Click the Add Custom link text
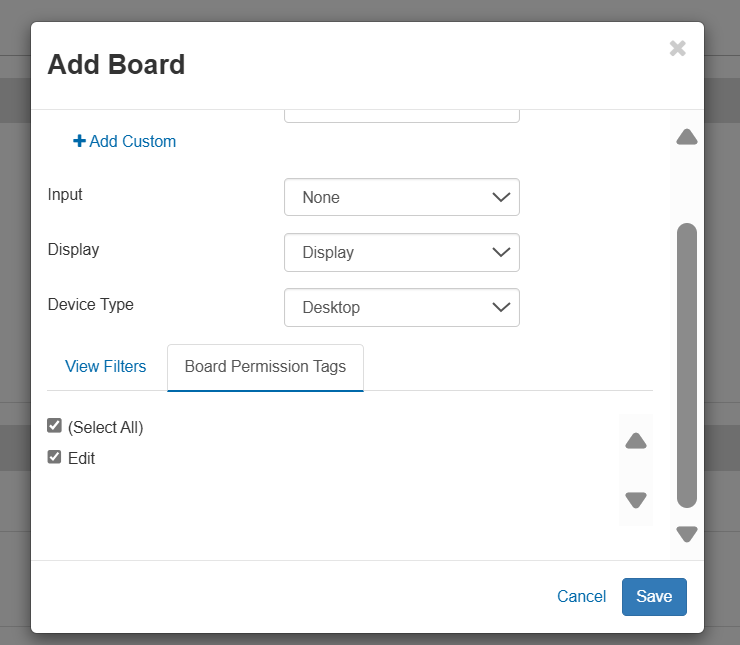 [132, 142]
